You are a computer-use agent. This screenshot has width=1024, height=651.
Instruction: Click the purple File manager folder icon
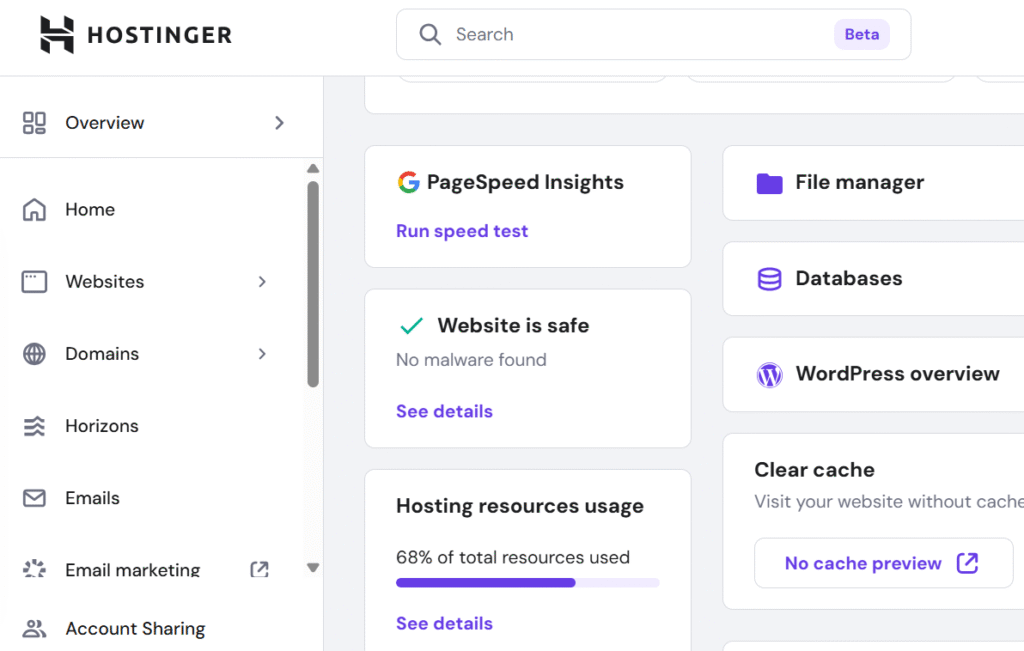point(769,183)
